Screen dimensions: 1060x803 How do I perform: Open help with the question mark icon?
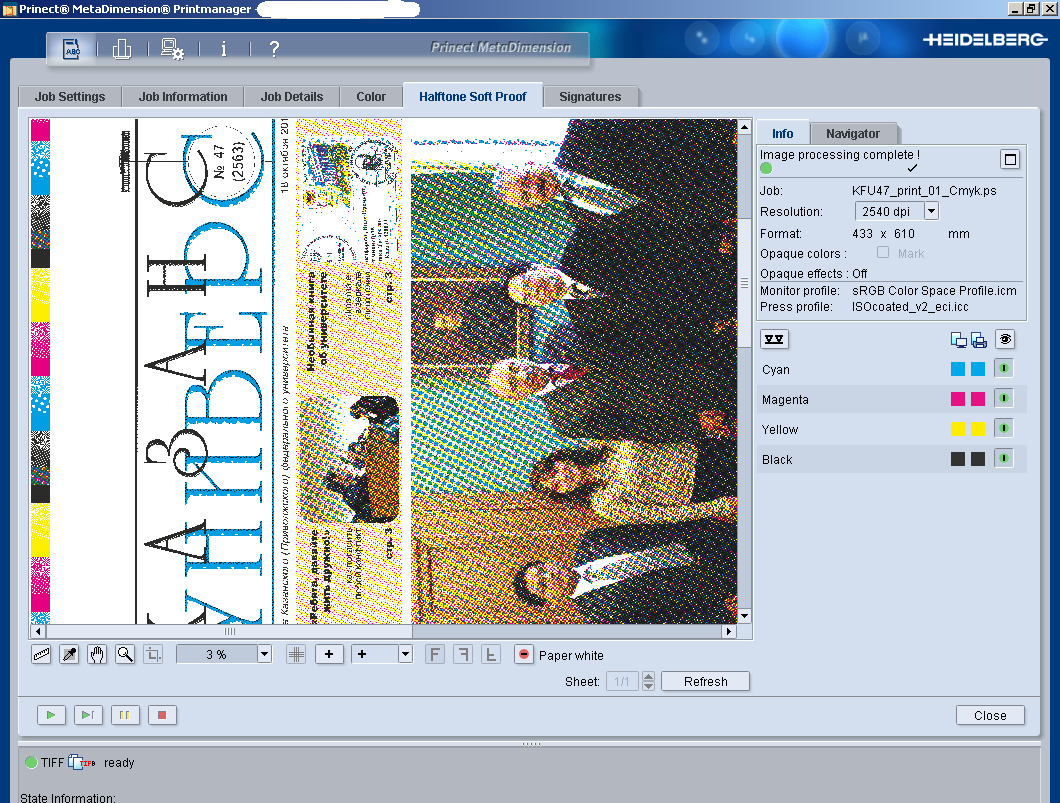[x=274, y=49]
